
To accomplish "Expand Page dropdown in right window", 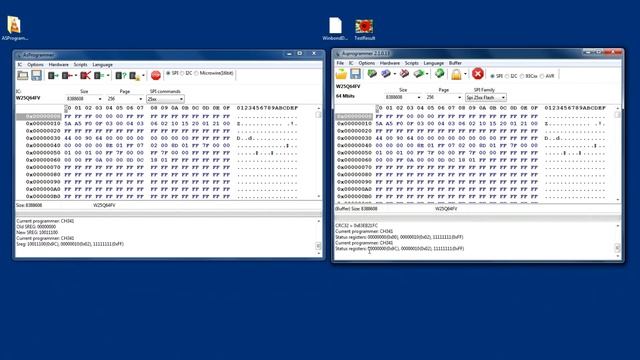I will pos(460,97).
